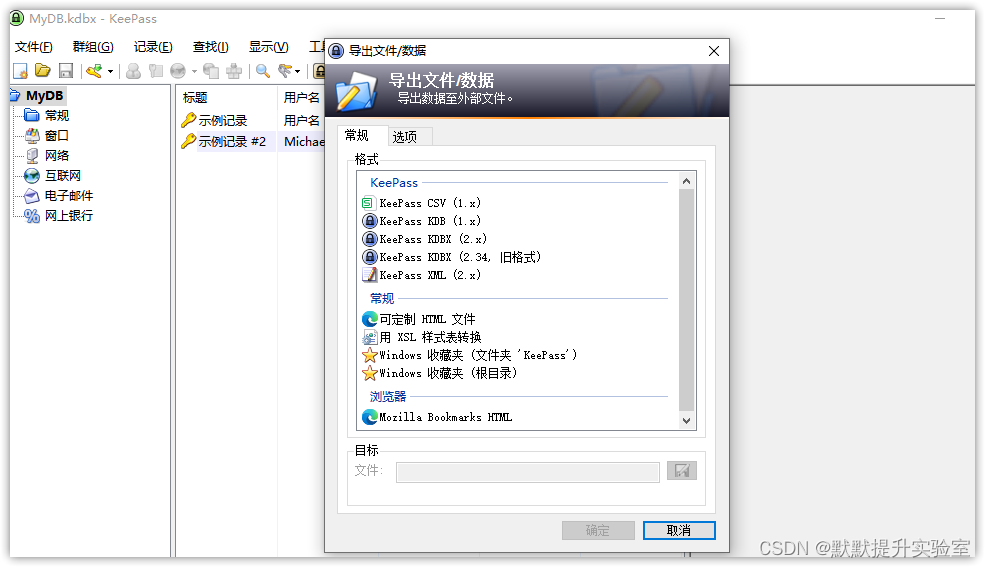Select the 窗口 group in tree
985x567 pixels.
pos(57,136)
